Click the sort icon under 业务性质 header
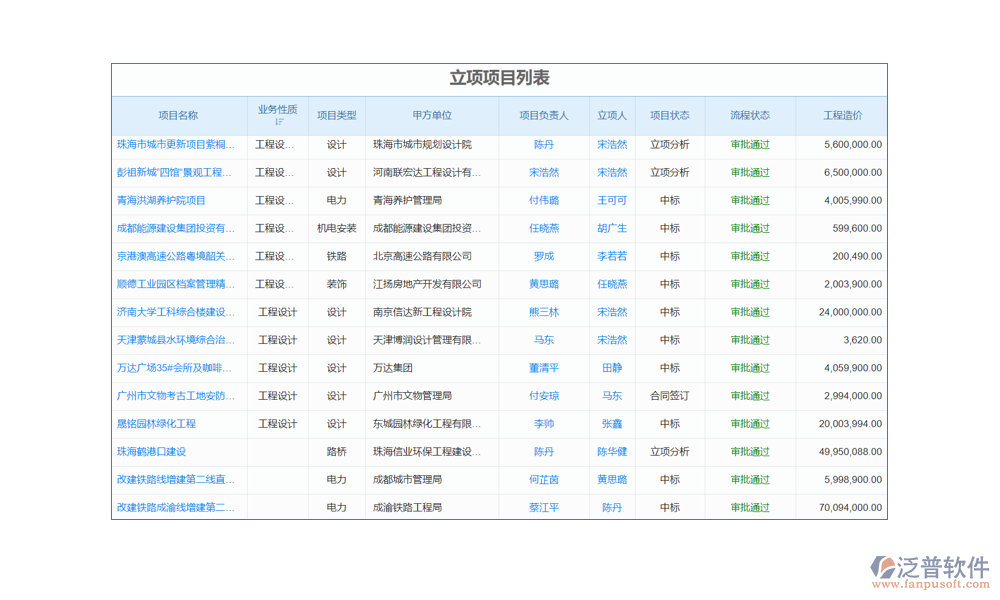This screenshot has width=1000, height=600. [278, 122]
